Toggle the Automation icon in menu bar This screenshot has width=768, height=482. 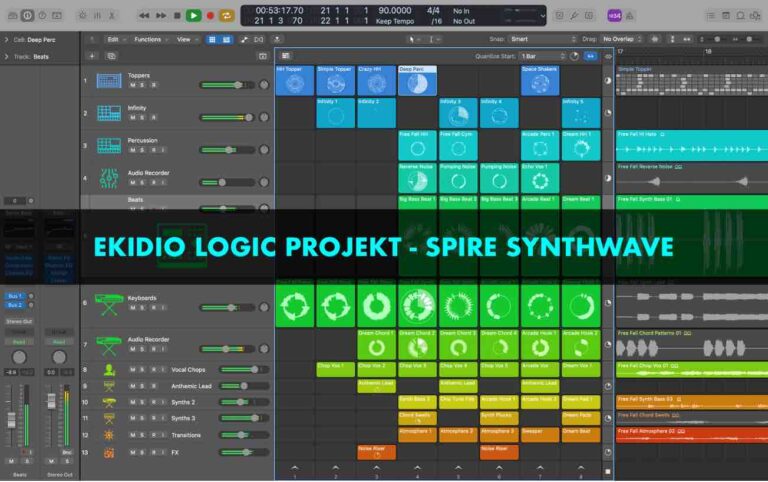244,39
